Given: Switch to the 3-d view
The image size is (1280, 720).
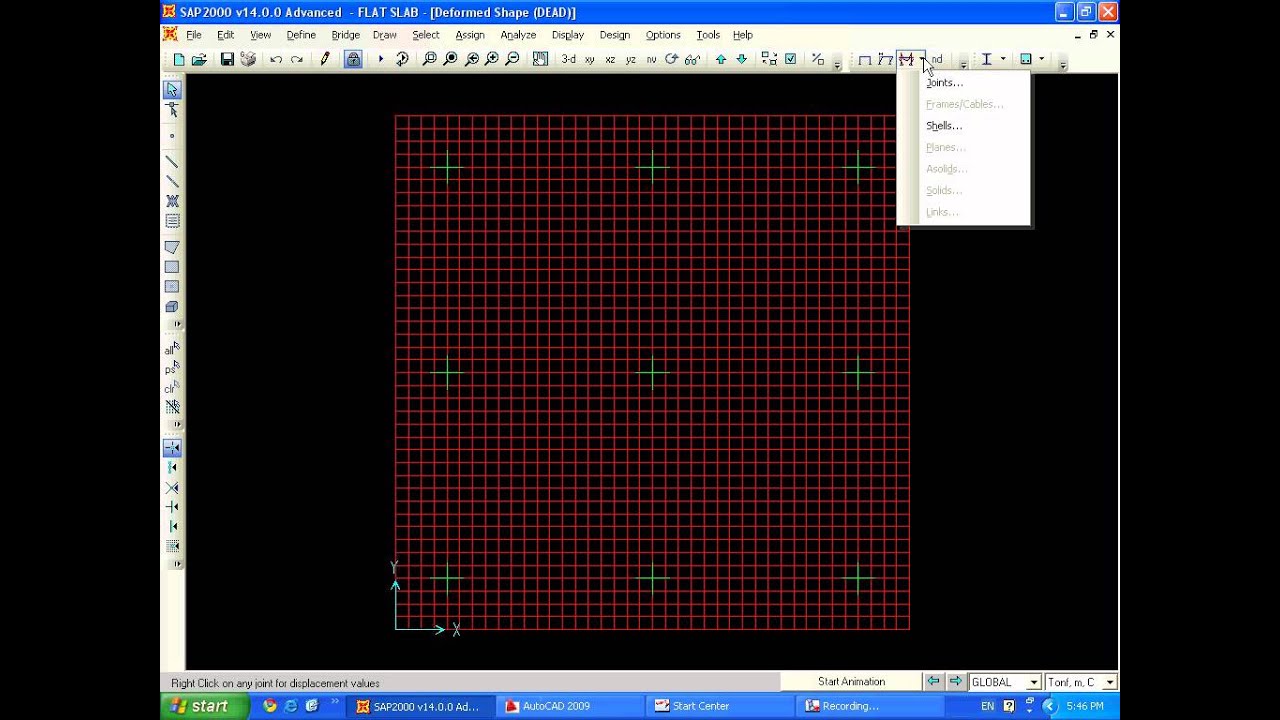Looking at the screenshot, I should pos(568,60).
